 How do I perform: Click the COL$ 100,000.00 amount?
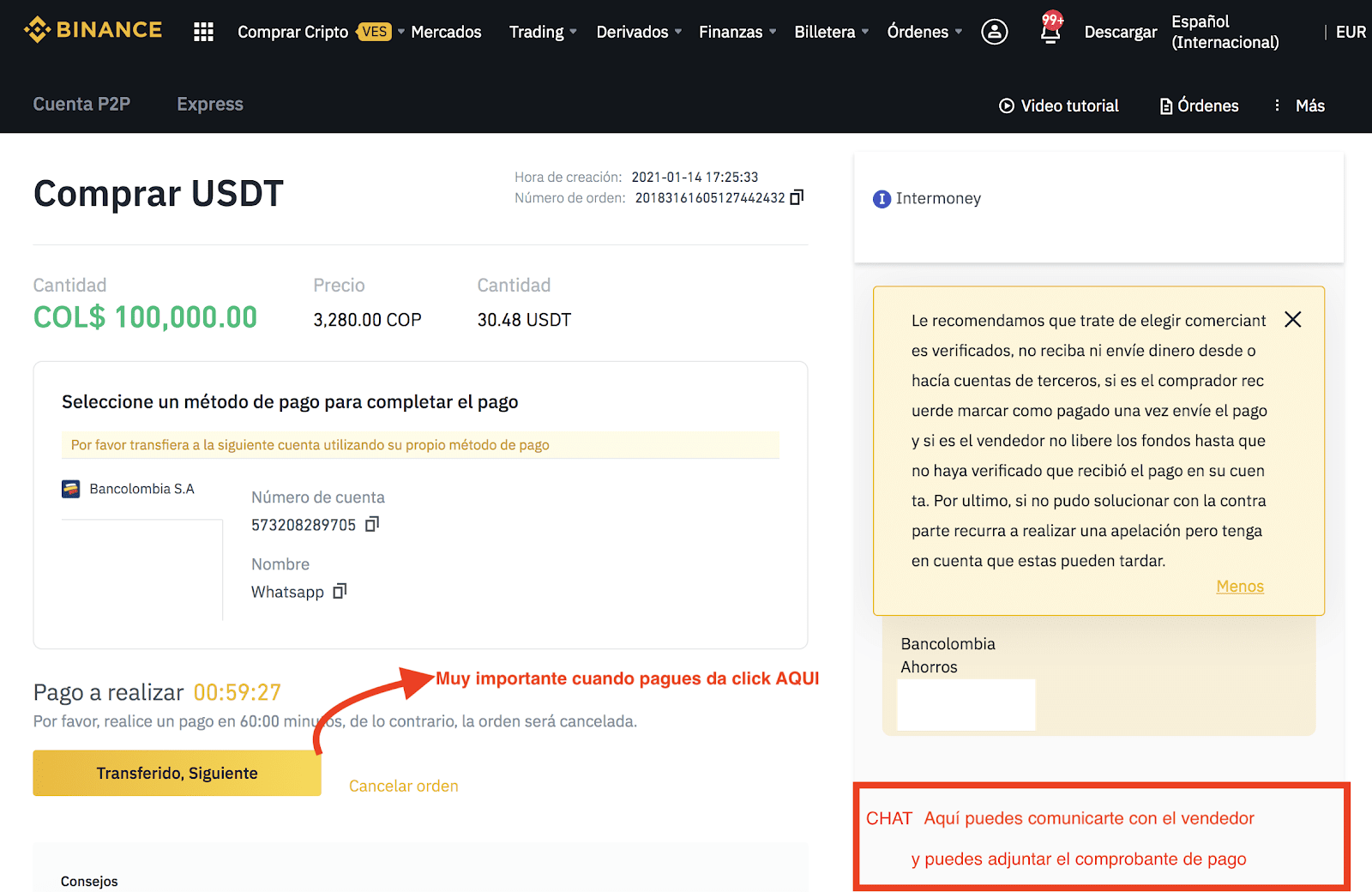tap(145, 317)
